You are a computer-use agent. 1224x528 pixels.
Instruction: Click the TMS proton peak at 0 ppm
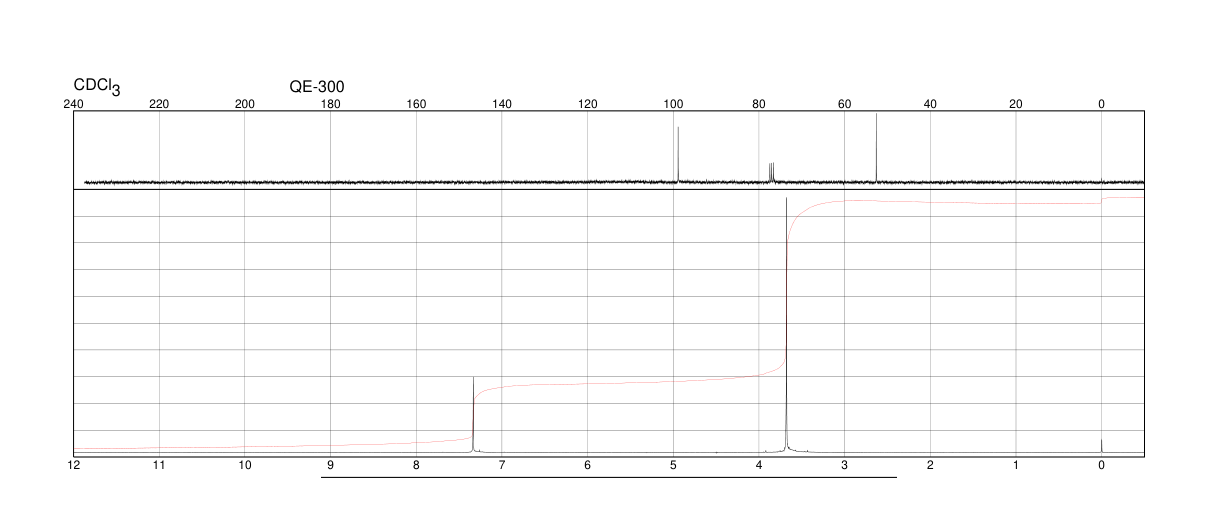(1101, 446)
